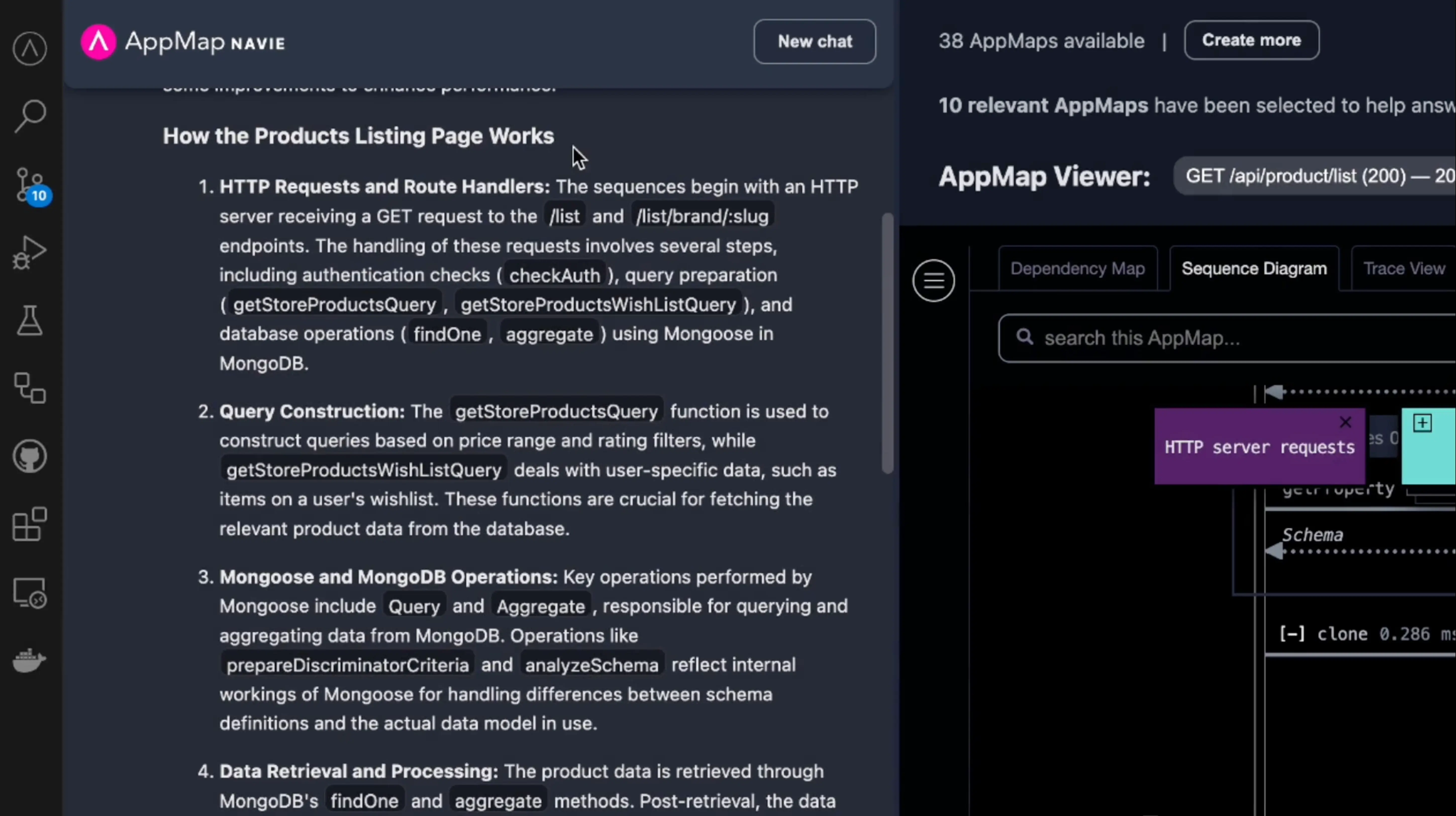Open the AppMap viewer hamburger menu
Viewport: 1456px width, 816px height.
933,280
